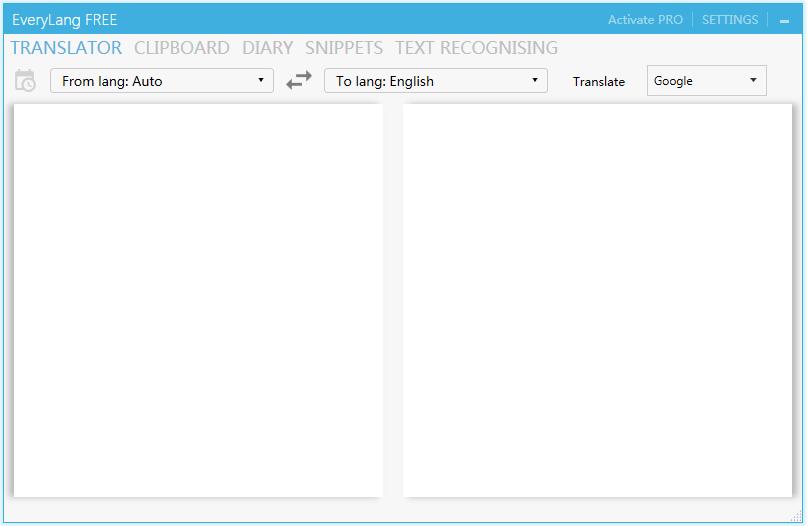Minimize the EveryLang window

[784, 20]
